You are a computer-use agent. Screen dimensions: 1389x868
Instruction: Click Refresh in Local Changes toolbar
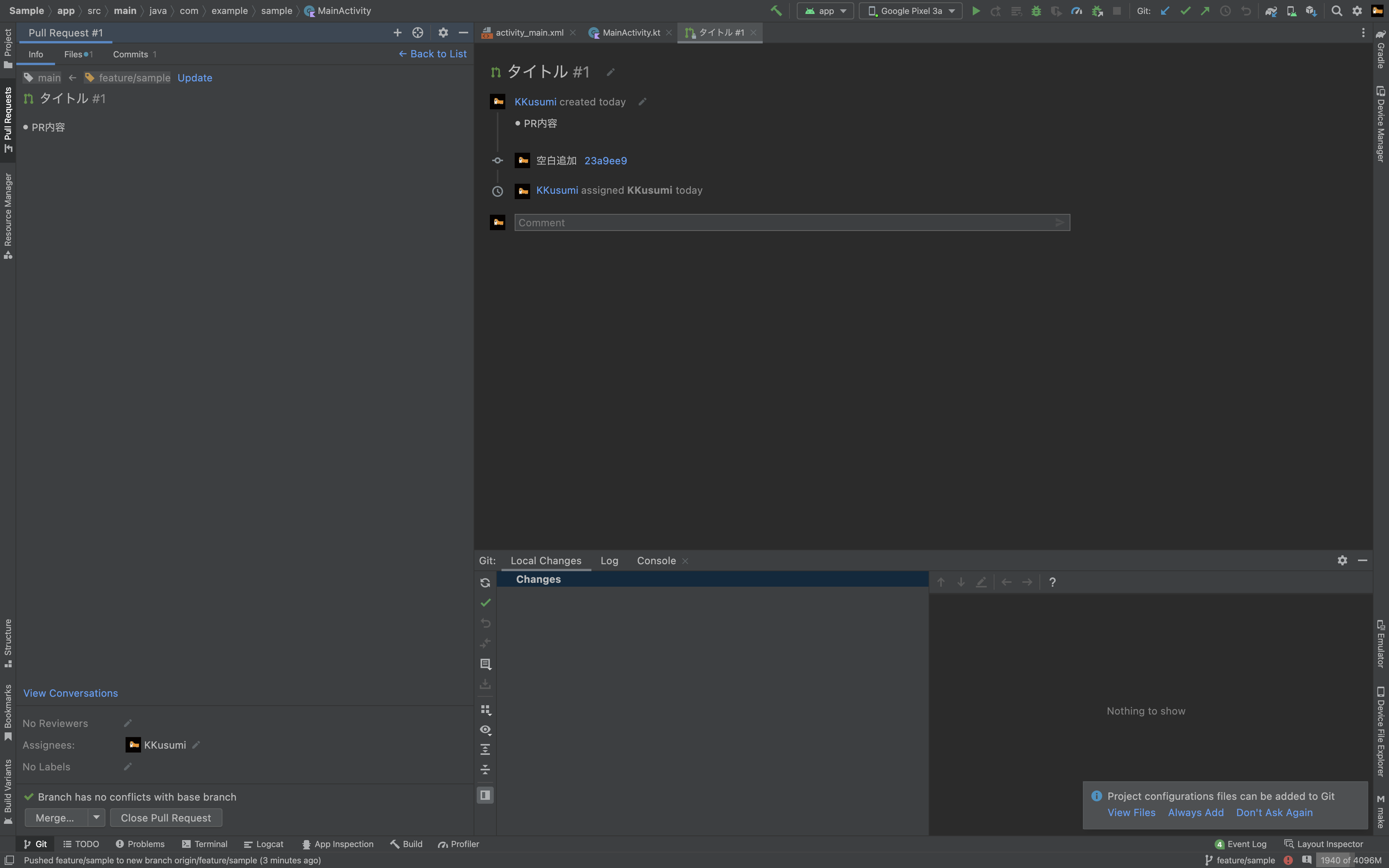(x=485, y=583)
